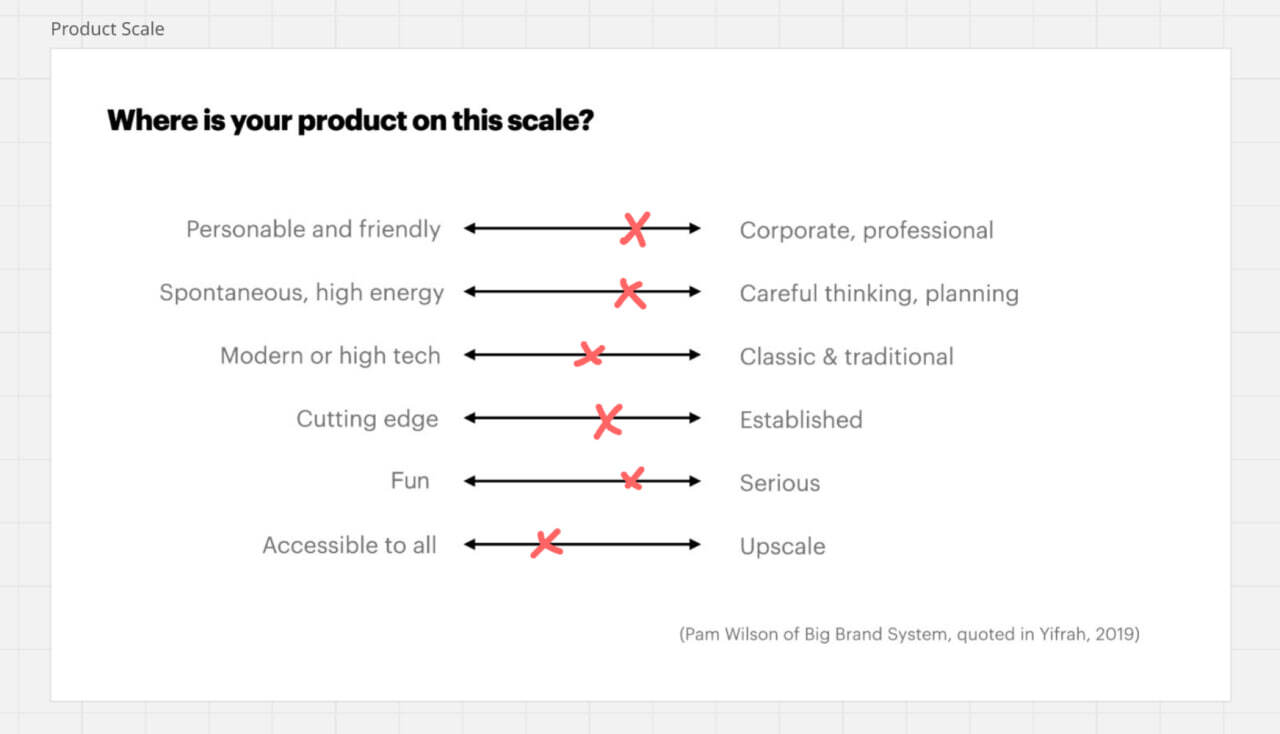Click the Pam Wilson citation text
The width and height of the screenshot is (1280, 734).
(909, 634)
